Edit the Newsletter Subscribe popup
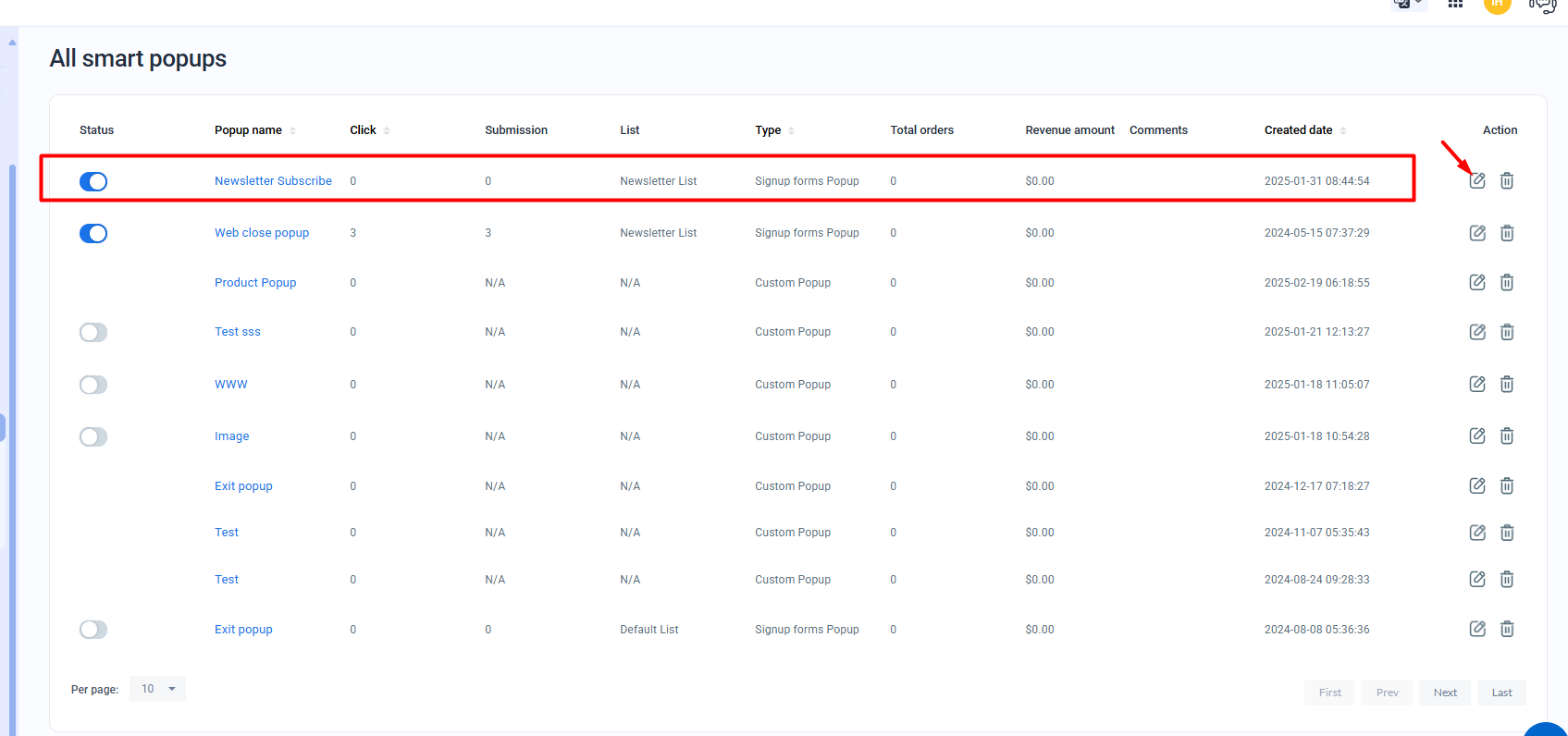Viewport: 1568px width, 736px height. (x=1477, y=181)
